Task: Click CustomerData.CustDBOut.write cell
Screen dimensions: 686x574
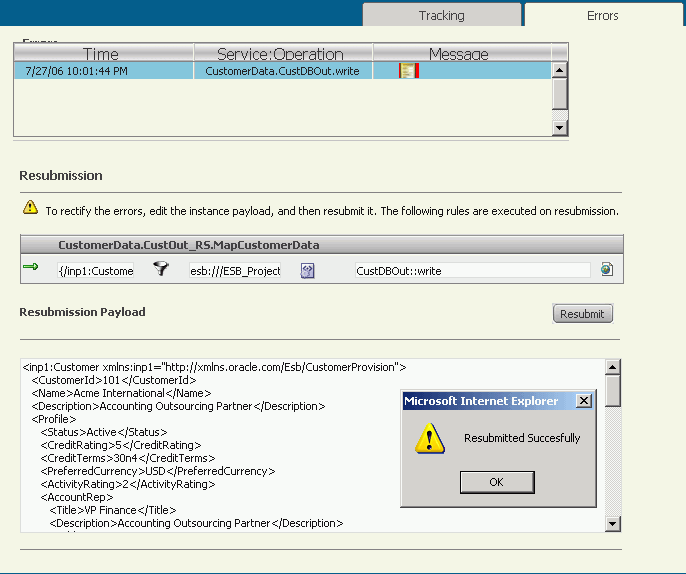Action: (x=282, y=71)
